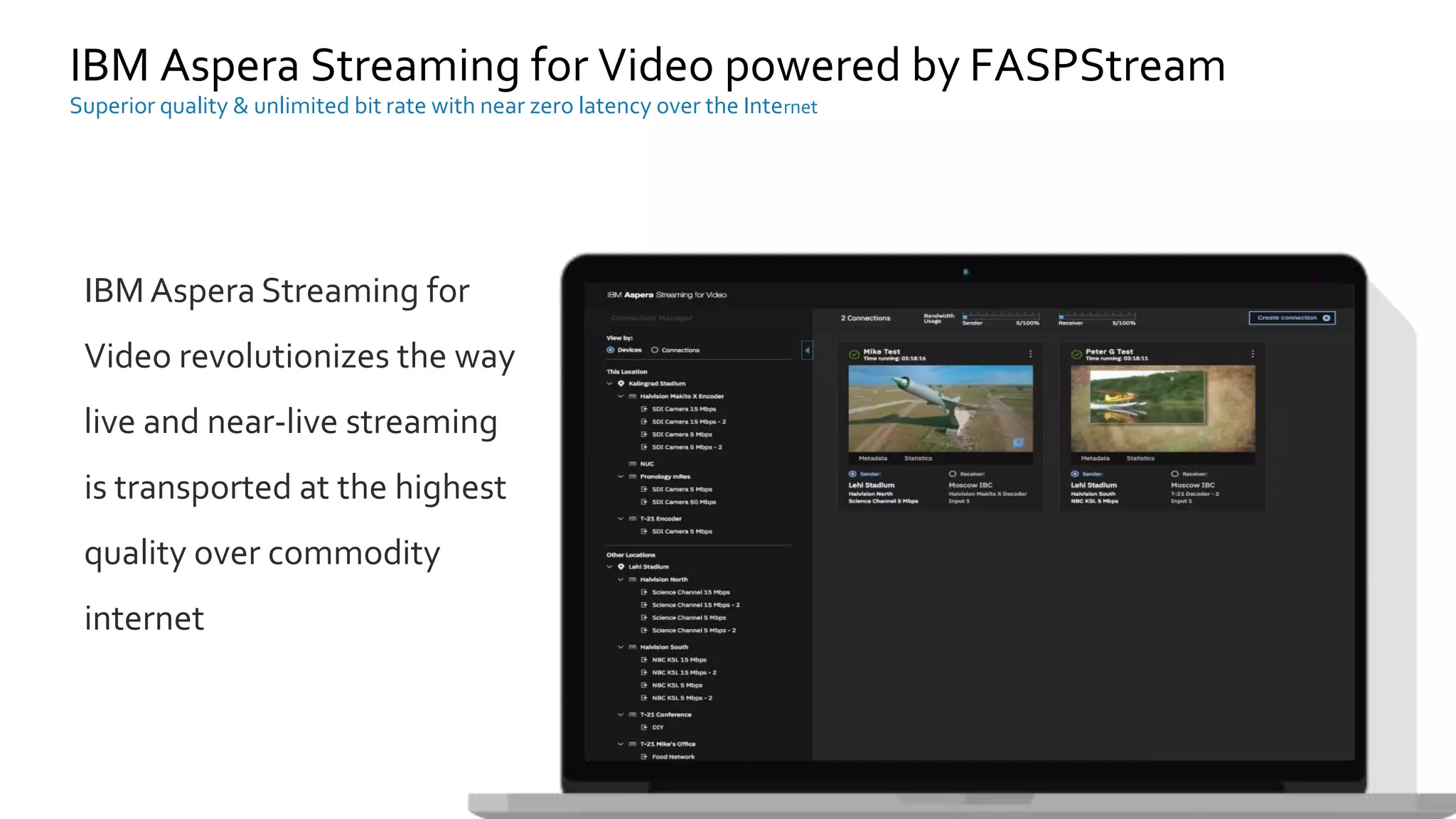Click the Haivision South device icon

pyautogui.click(x=633, y=647)
